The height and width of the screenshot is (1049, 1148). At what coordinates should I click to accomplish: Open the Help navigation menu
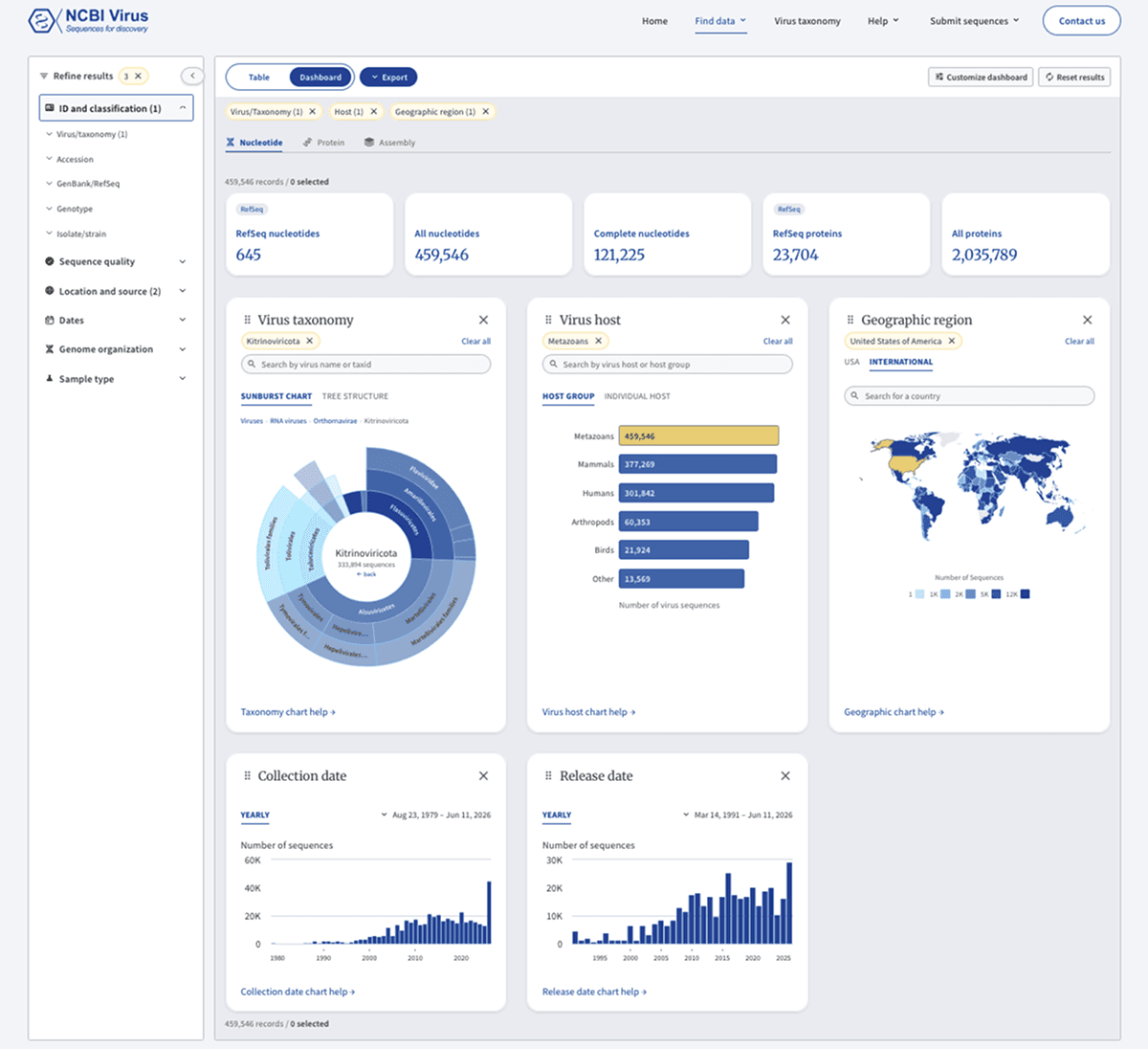[883, 21]
